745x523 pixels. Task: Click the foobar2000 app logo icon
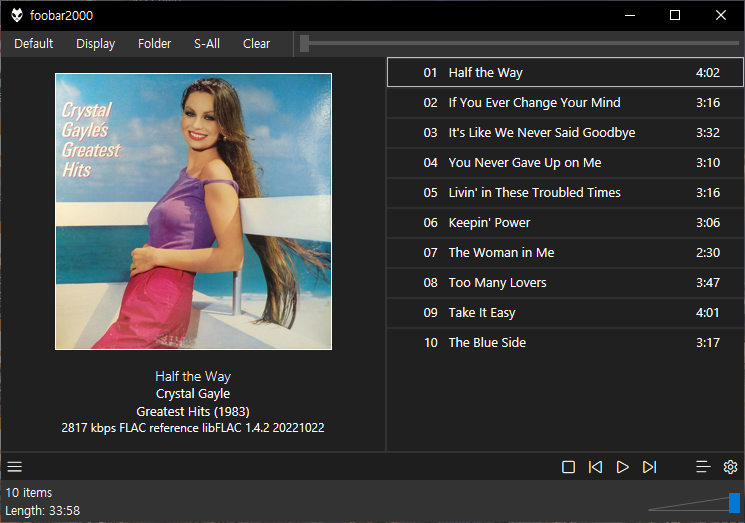(17, 15)
